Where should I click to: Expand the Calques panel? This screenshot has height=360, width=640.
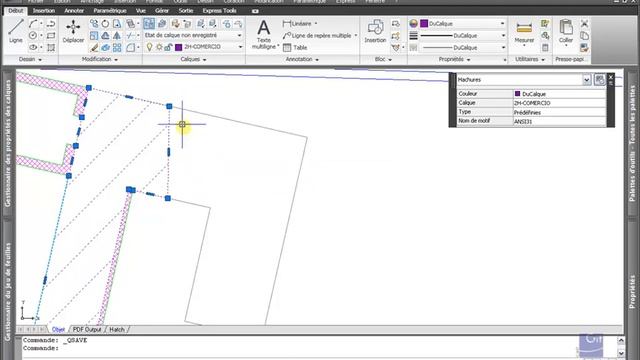click(193, 59)
